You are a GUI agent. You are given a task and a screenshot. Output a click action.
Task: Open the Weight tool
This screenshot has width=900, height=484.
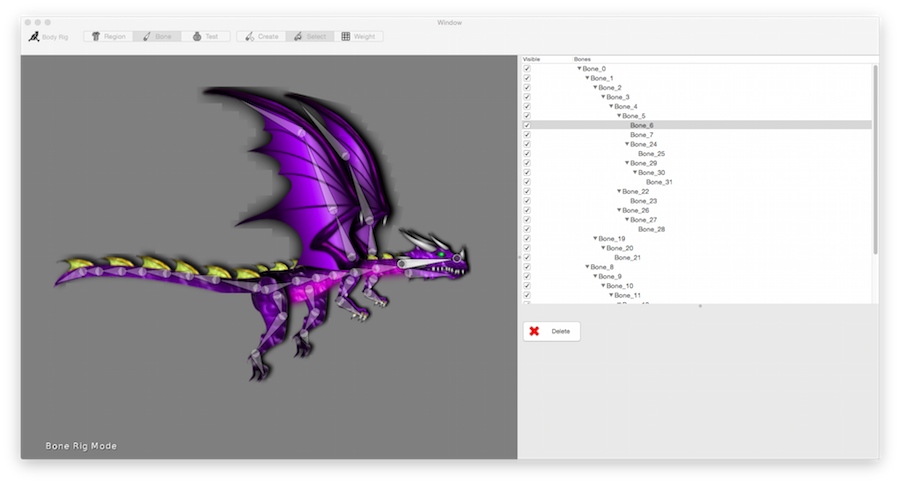coord(358,37)
